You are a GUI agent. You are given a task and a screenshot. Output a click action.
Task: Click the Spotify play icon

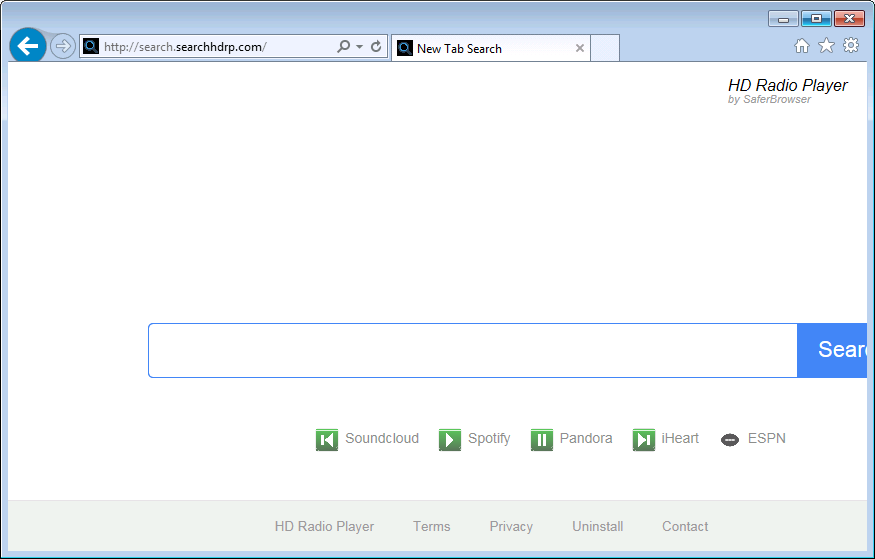tap(450, 440)
